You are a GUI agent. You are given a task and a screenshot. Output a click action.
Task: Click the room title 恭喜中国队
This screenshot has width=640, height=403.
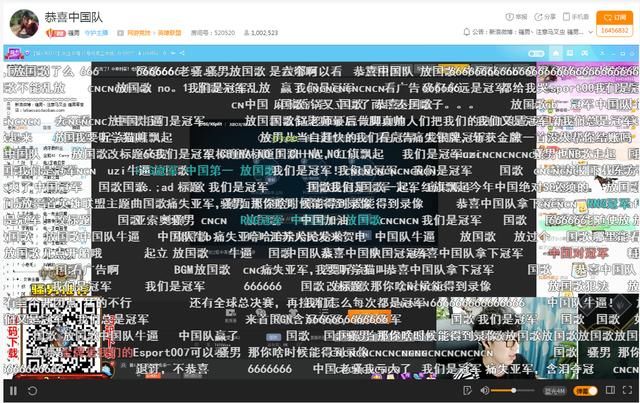point(74,17)
